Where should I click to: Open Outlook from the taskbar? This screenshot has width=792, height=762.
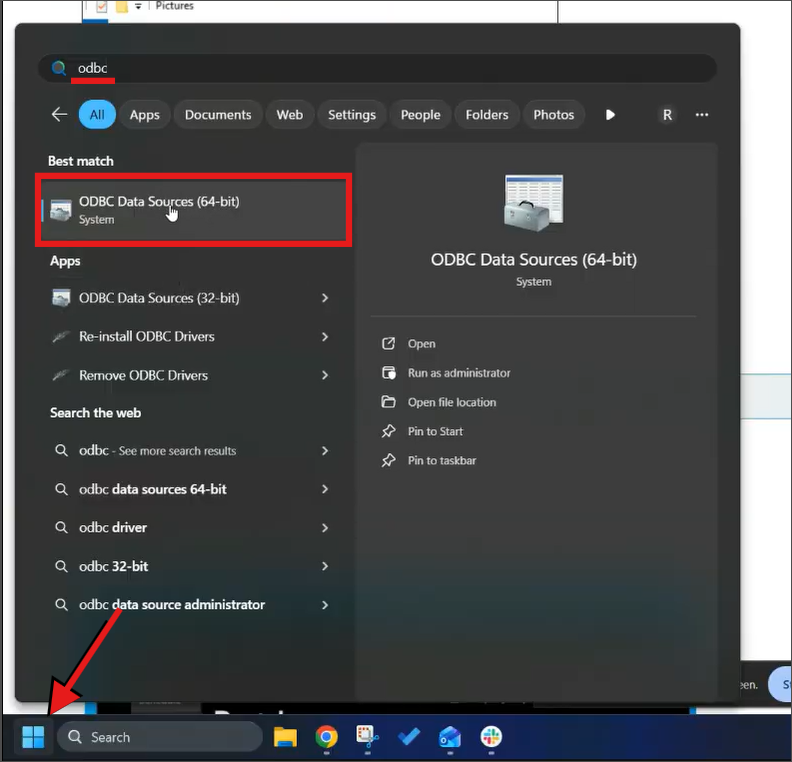coord(449,737)
